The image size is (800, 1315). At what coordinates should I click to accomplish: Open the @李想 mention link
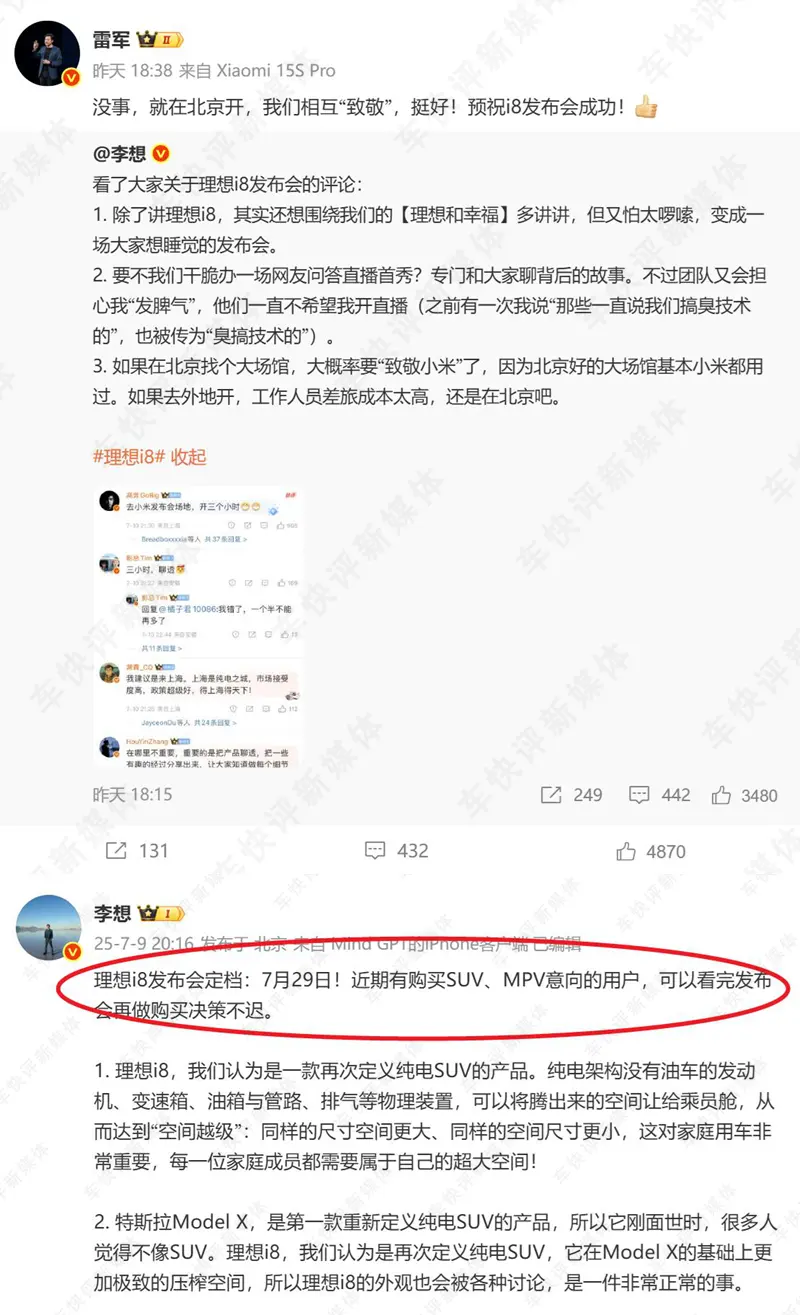(x=119, y=154)
